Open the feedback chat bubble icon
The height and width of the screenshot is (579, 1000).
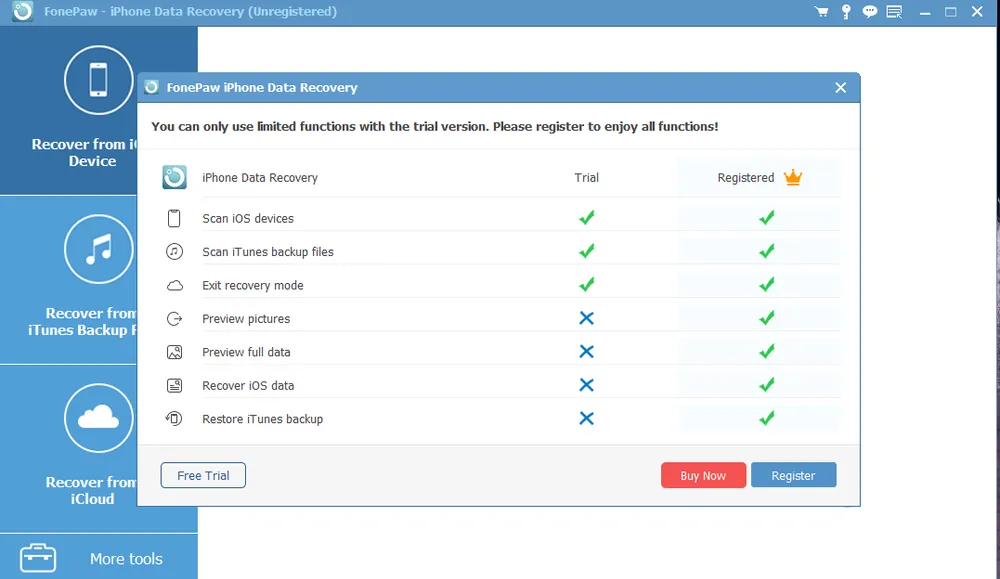pos(869,11)
